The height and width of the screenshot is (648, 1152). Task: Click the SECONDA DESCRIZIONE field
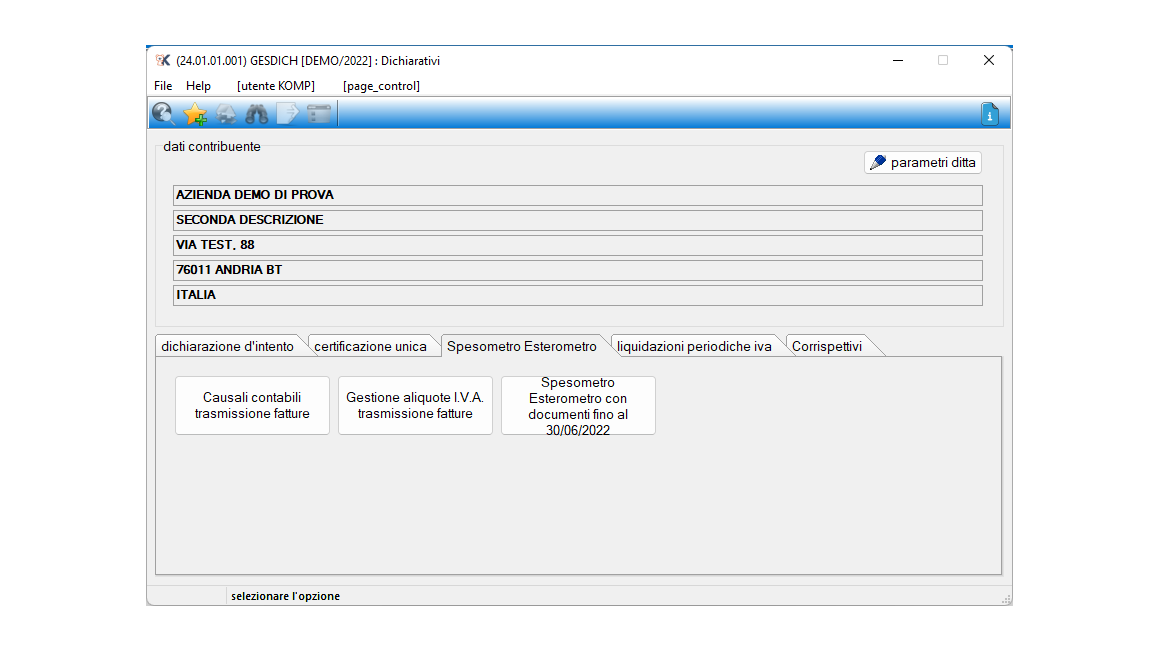click(x=577, y=220)
